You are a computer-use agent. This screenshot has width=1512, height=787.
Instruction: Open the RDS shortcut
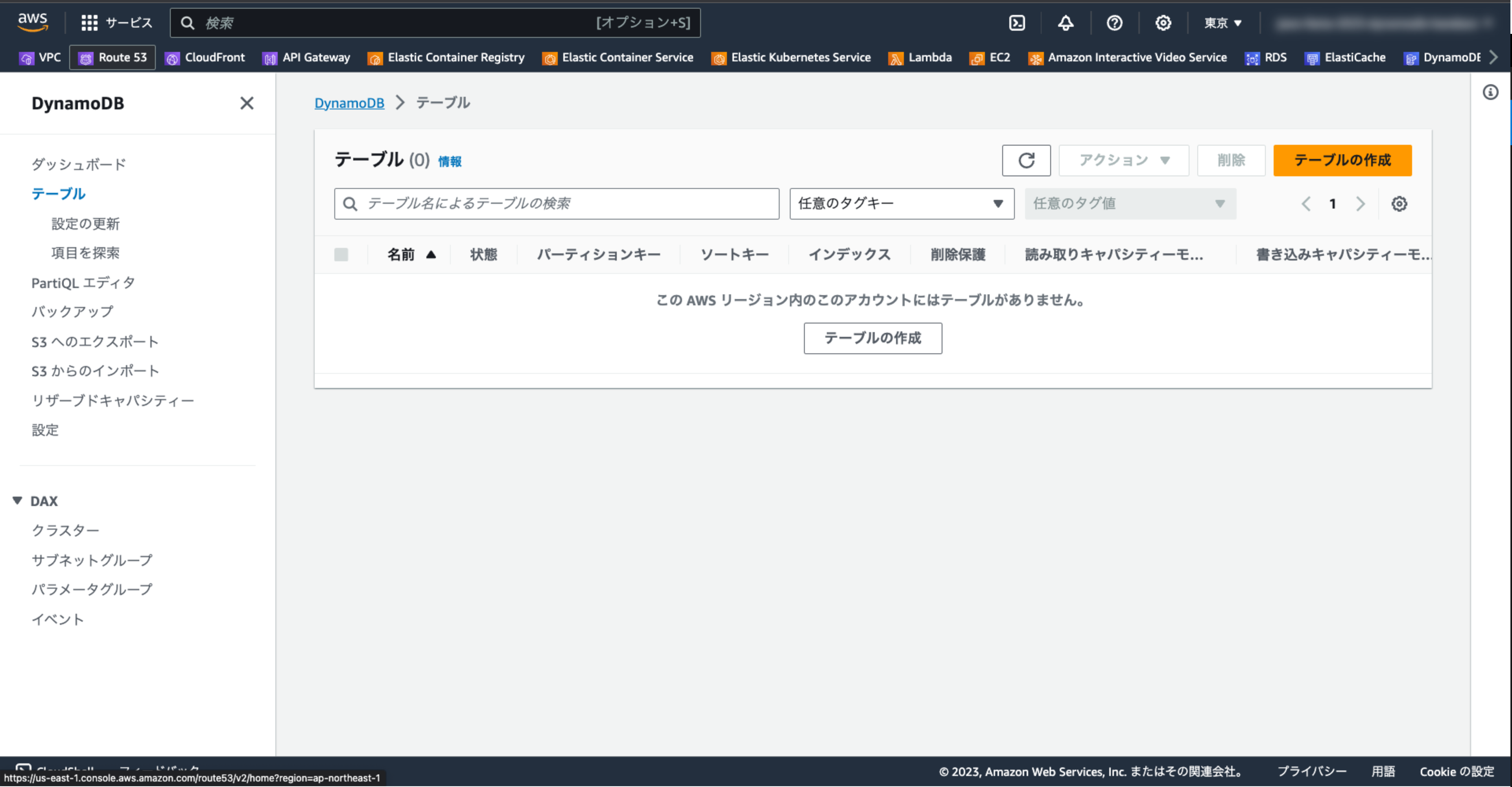tap(1265, 57)
